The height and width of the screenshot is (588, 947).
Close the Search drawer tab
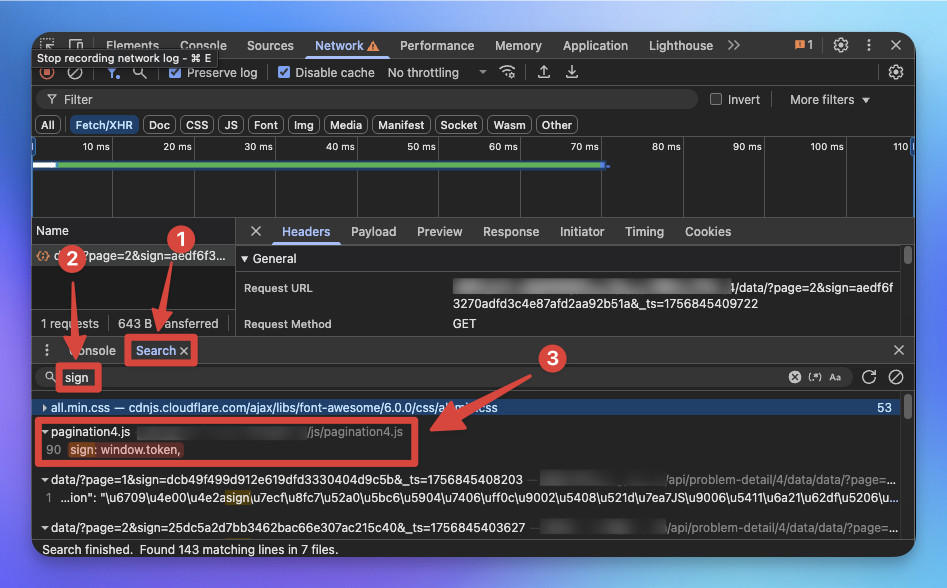(x=184, y=351)
